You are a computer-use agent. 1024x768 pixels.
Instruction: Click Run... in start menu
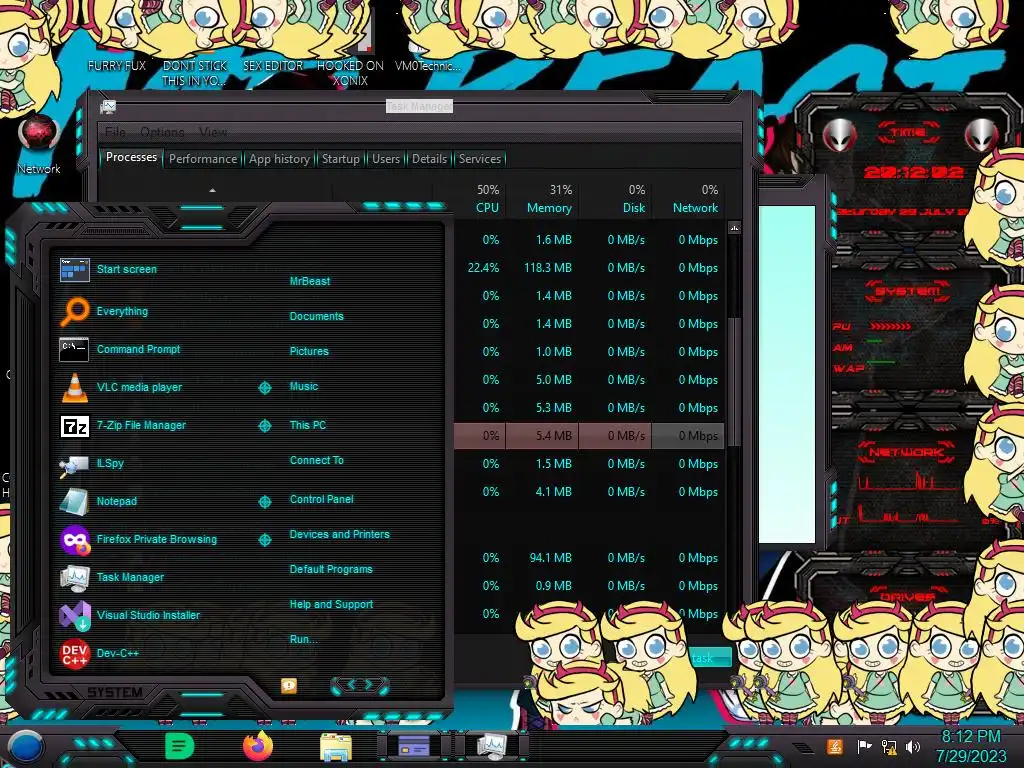pos(303,639)
